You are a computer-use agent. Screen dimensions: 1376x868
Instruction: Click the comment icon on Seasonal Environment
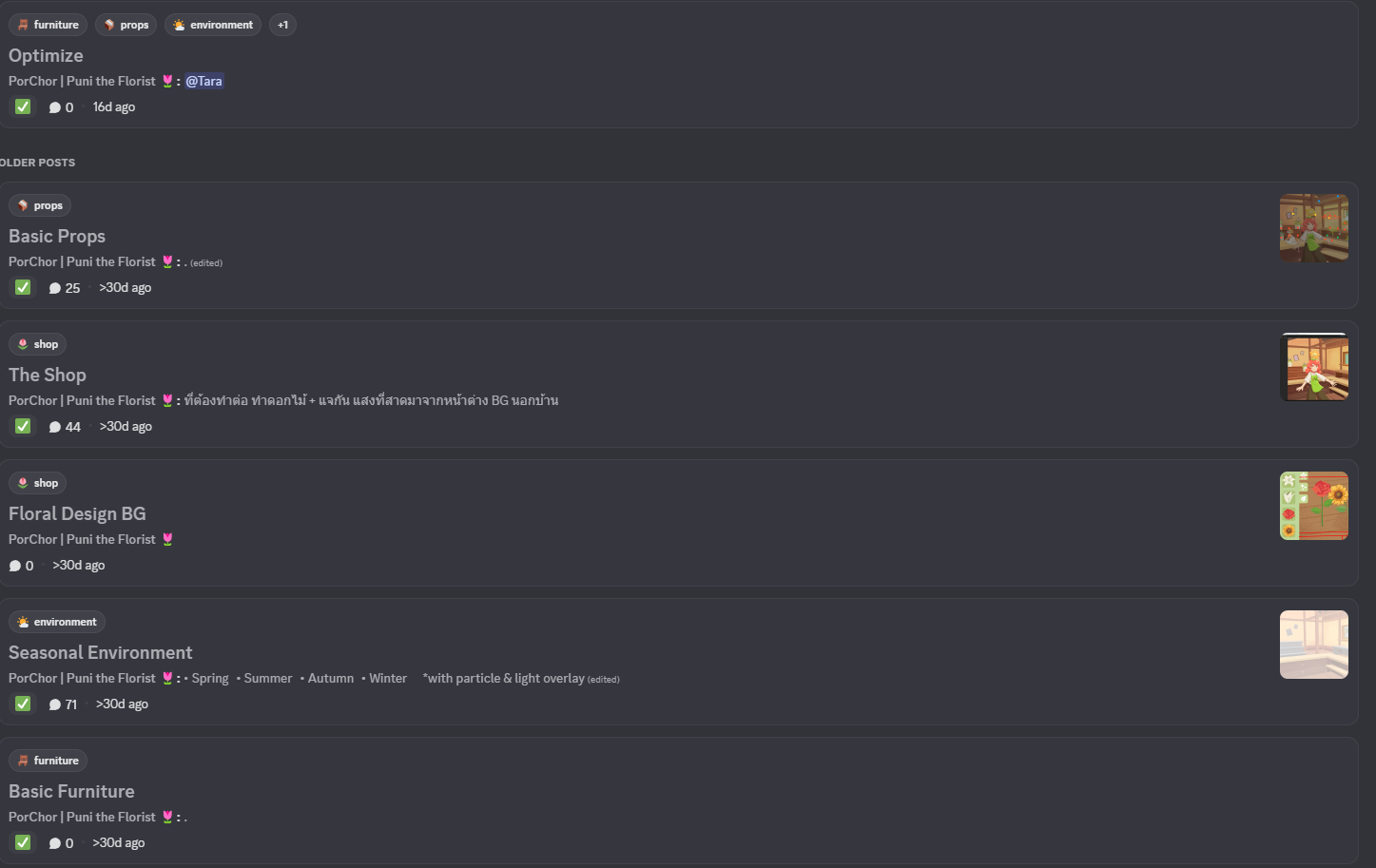click(x=55, y=704)
